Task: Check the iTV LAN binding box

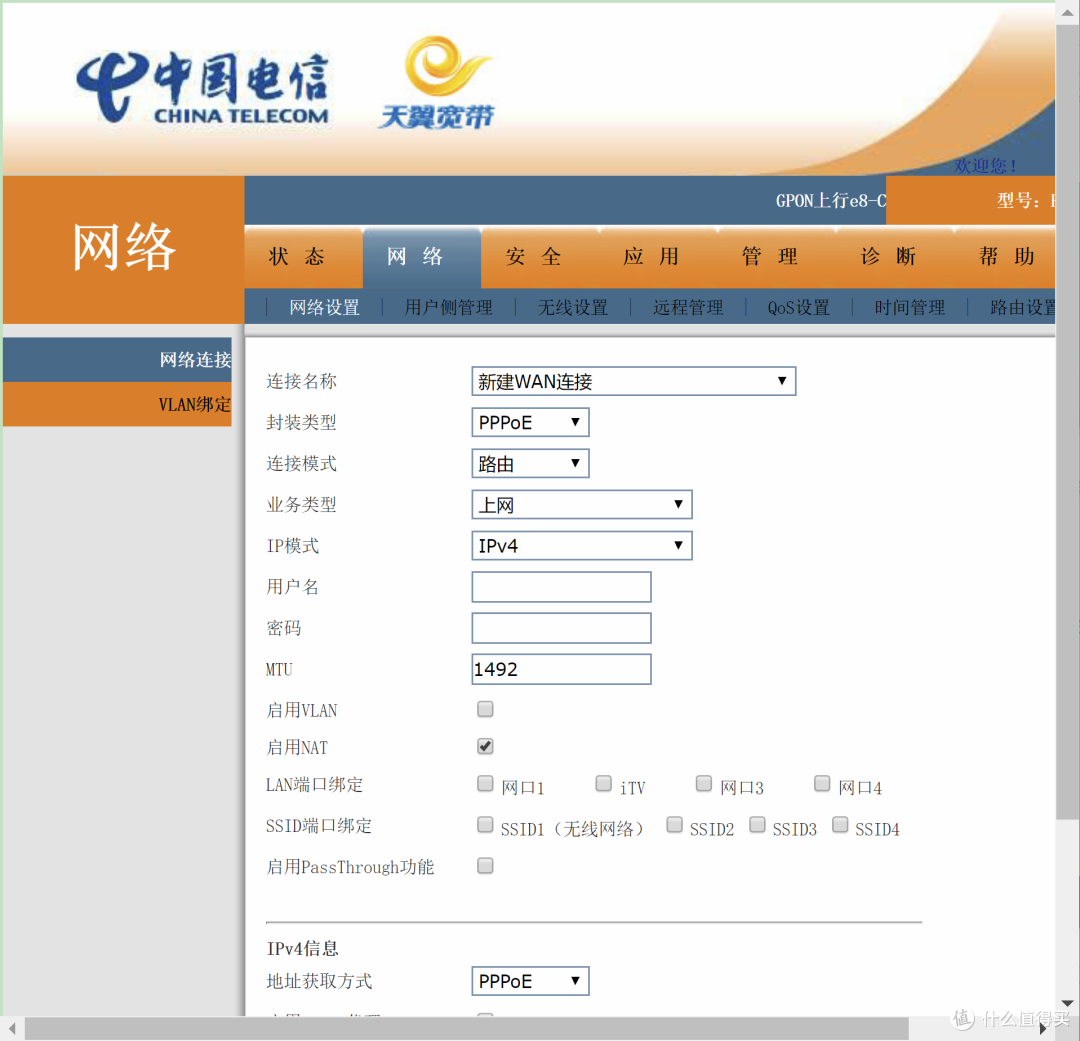Action: pyautogui.click(x=604, y=783)
